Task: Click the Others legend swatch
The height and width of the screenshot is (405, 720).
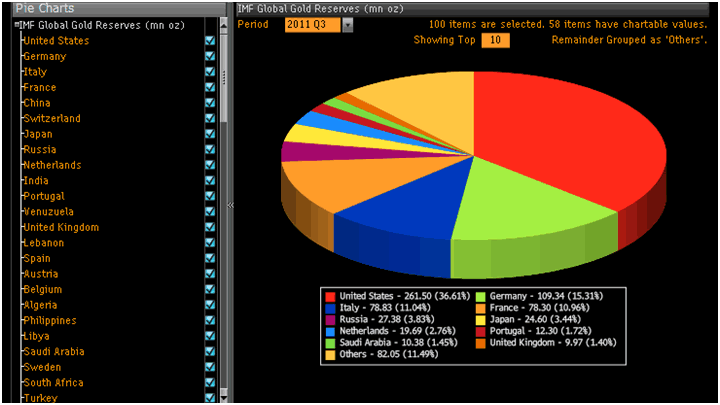Action: (x=330, y=354)
